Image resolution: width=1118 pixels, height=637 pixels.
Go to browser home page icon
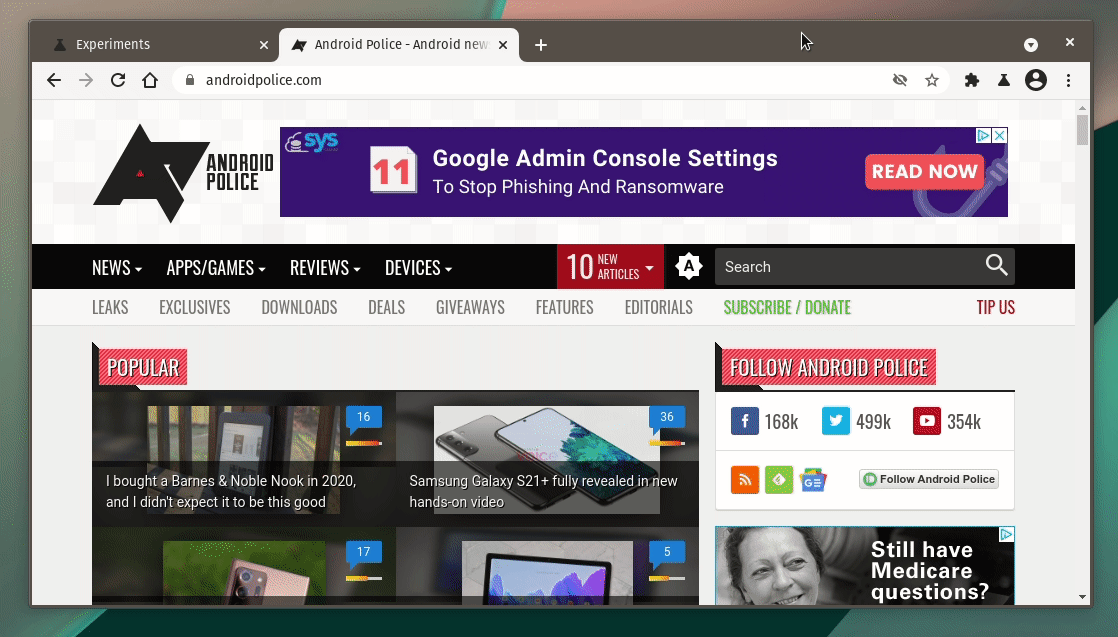(x=150, y=80)
